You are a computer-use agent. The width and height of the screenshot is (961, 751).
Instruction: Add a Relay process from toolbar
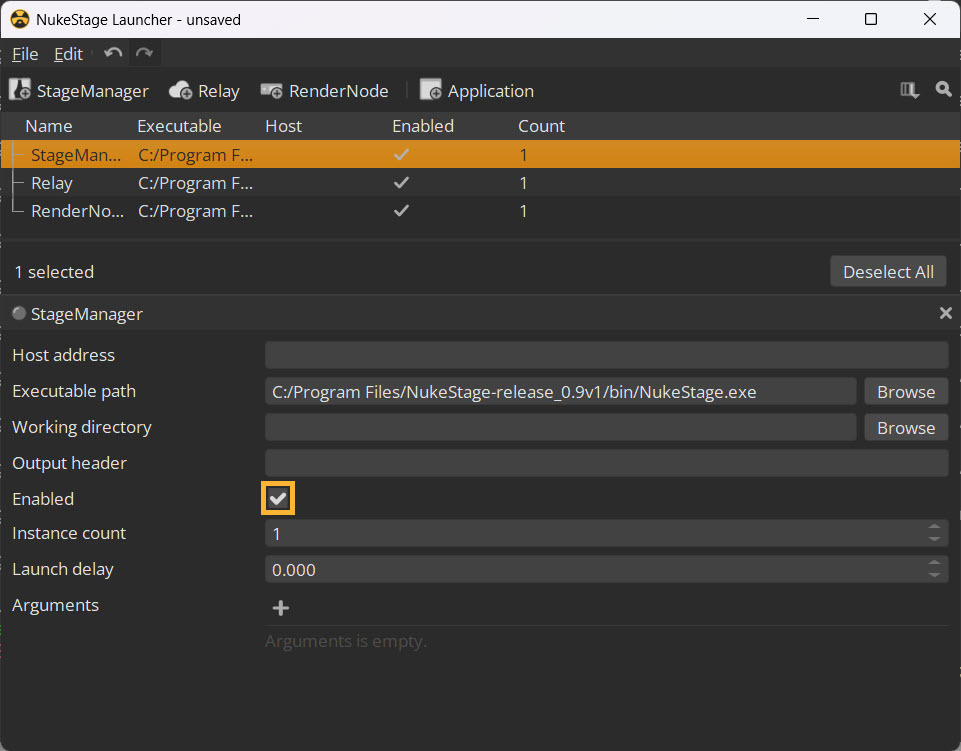pos(204,91)
